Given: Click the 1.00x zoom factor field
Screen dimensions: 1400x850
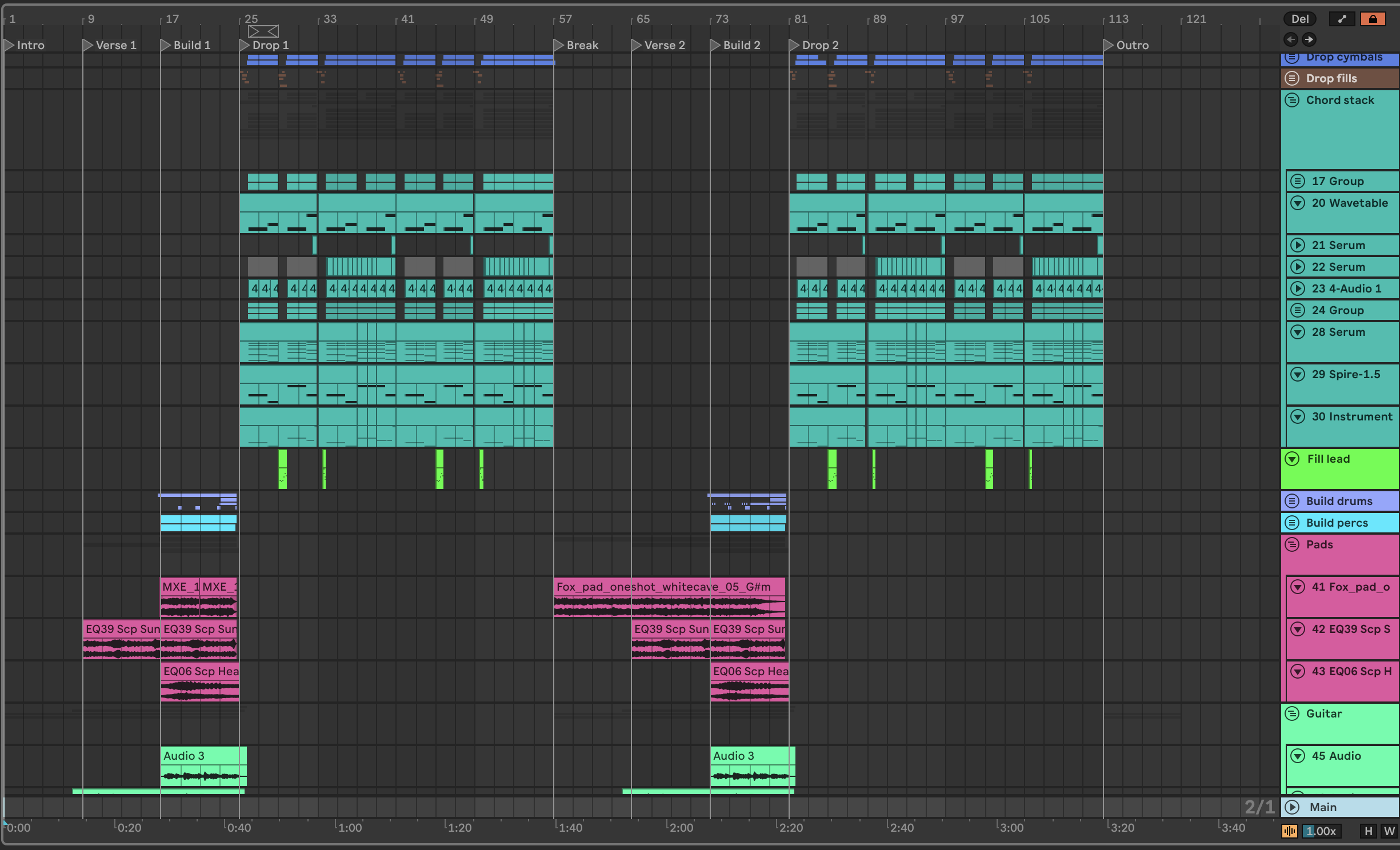Looking at the screenshot, I should coord(1321,831).
